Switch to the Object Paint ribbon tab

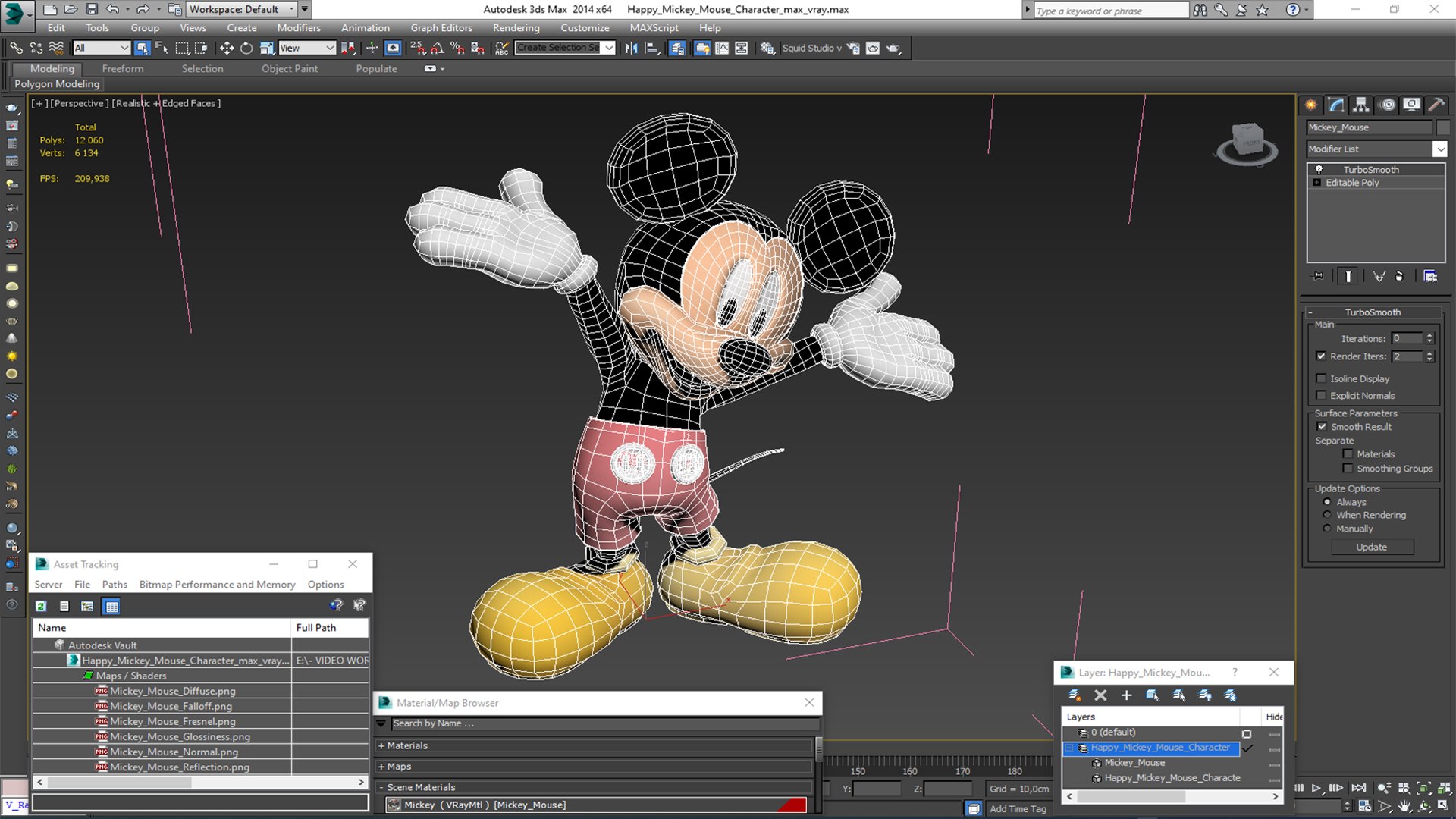click(290, 68)
